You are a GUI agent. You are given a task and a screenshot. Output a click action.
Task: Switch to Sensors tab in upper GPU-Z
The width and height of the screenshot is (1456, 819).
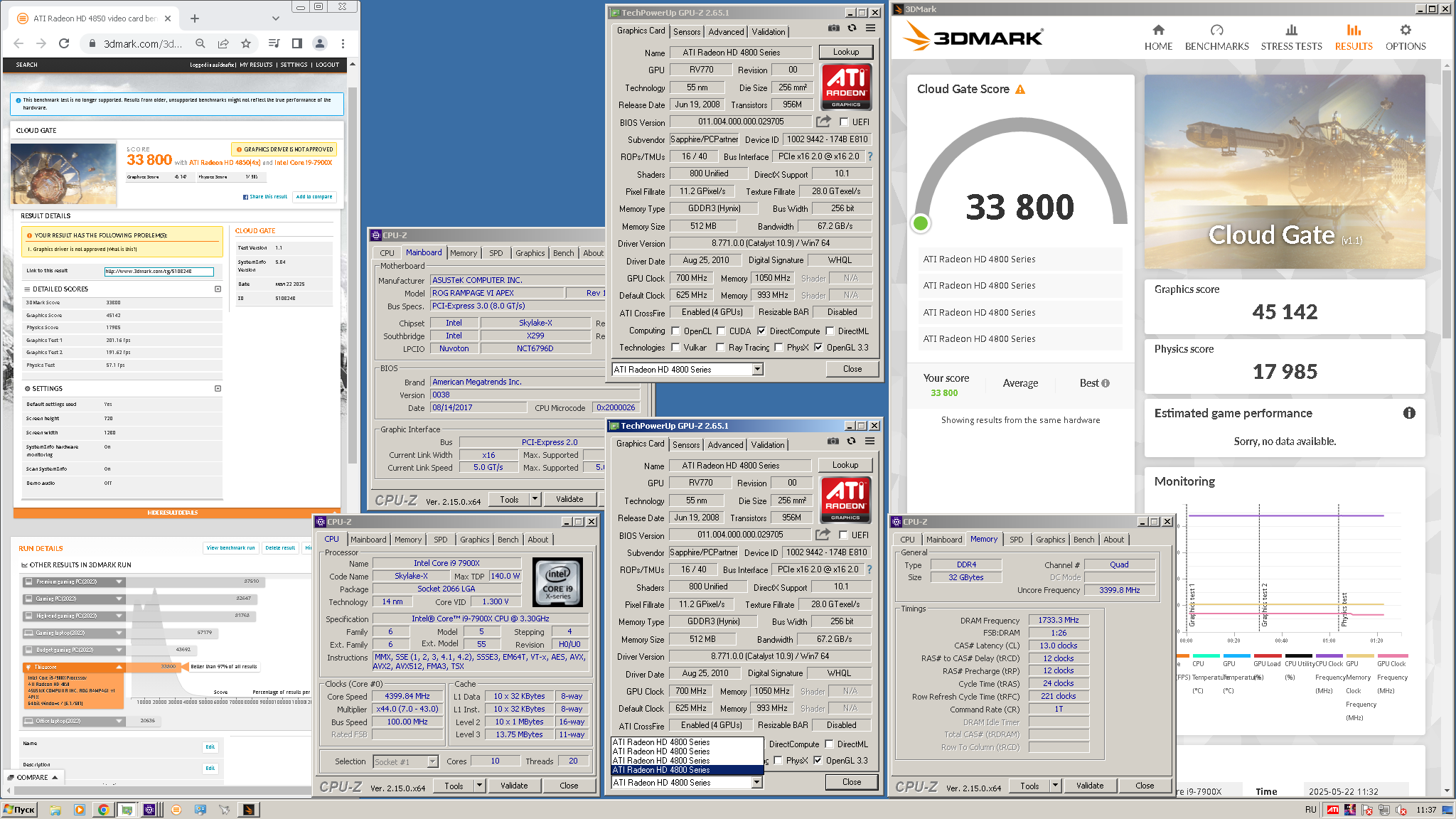(x=687, y=32)
